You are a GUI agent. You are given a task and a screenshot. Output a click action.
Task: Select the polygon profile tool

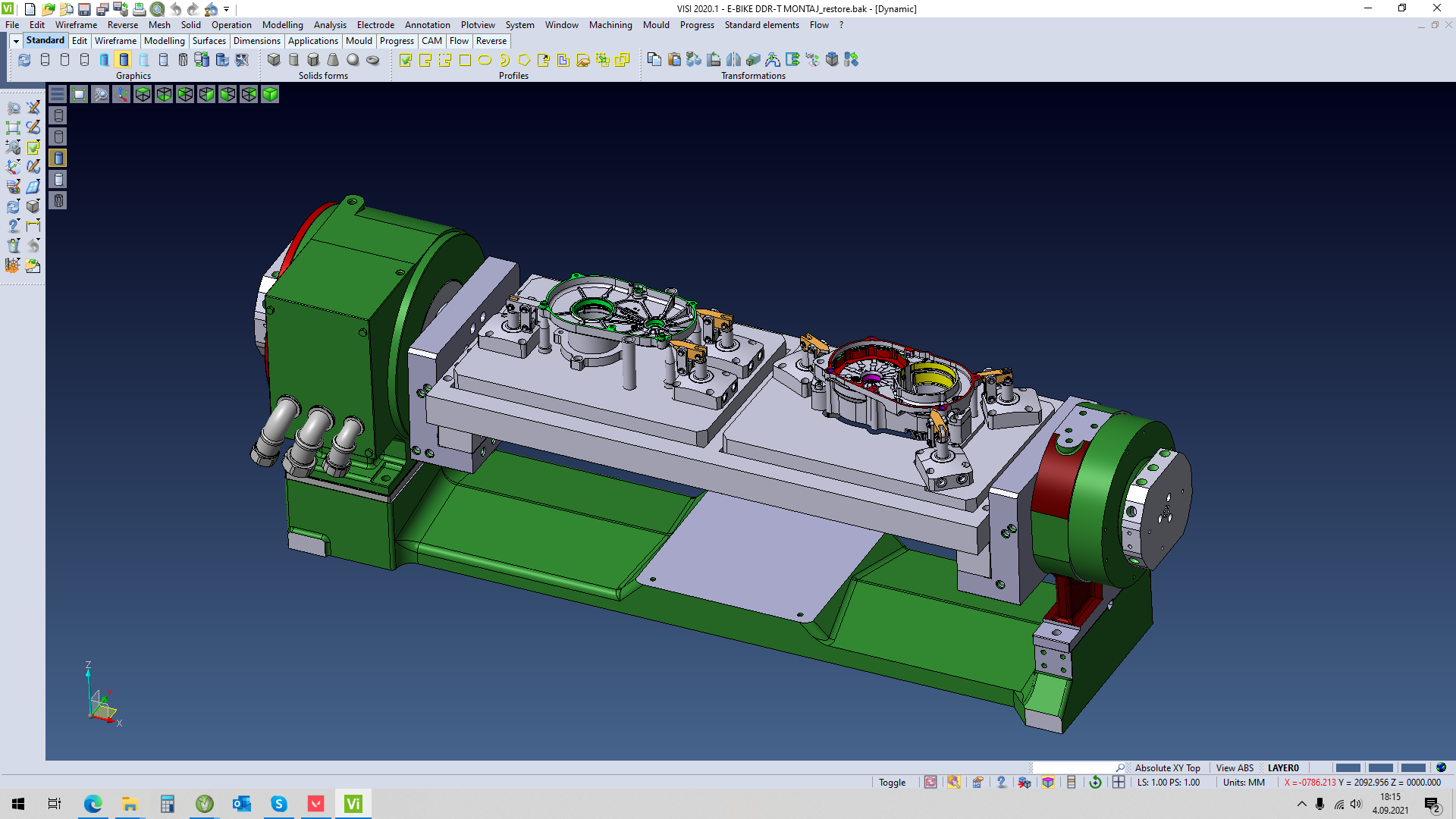524,60
